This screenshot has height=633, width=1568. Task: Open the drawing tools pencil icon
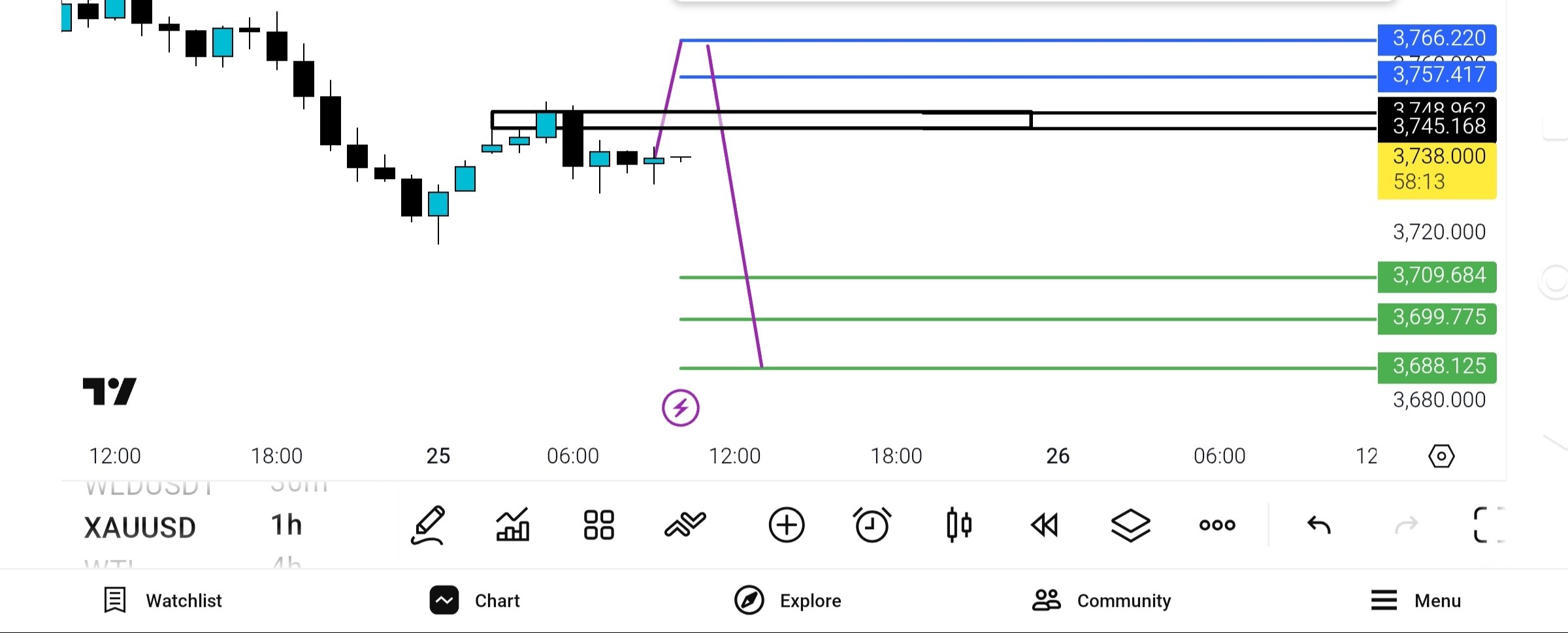(428, 525)
